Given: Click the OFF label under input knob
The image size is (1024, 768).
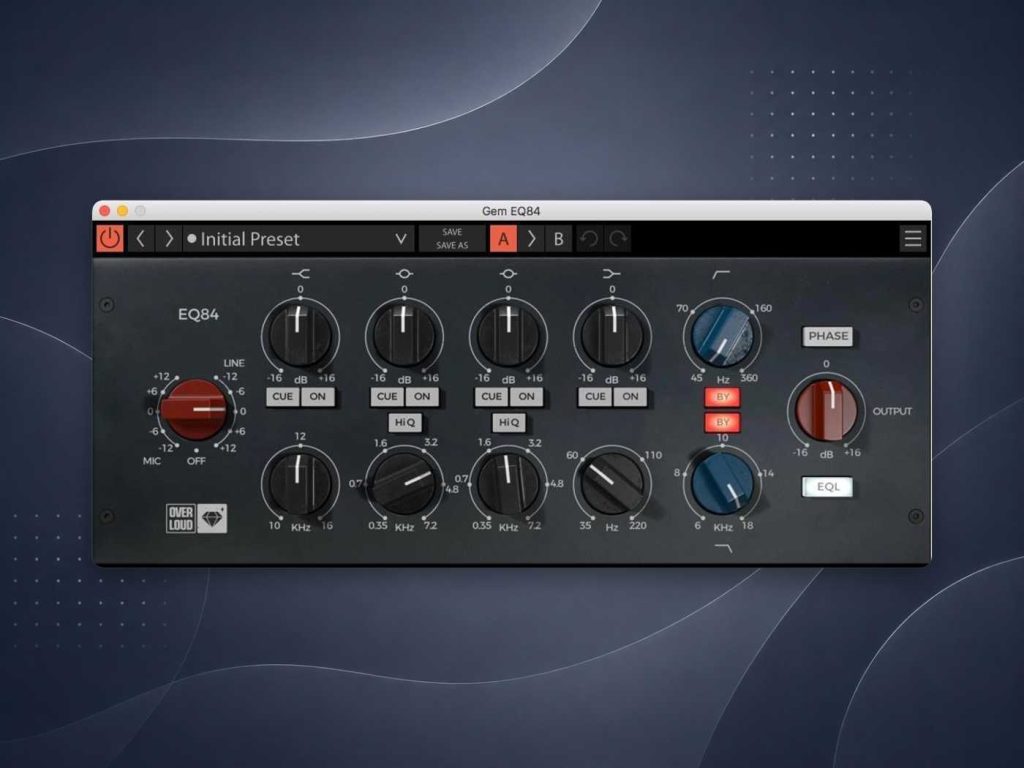Looking at the screenshot, I should click(x=196, y=461).
